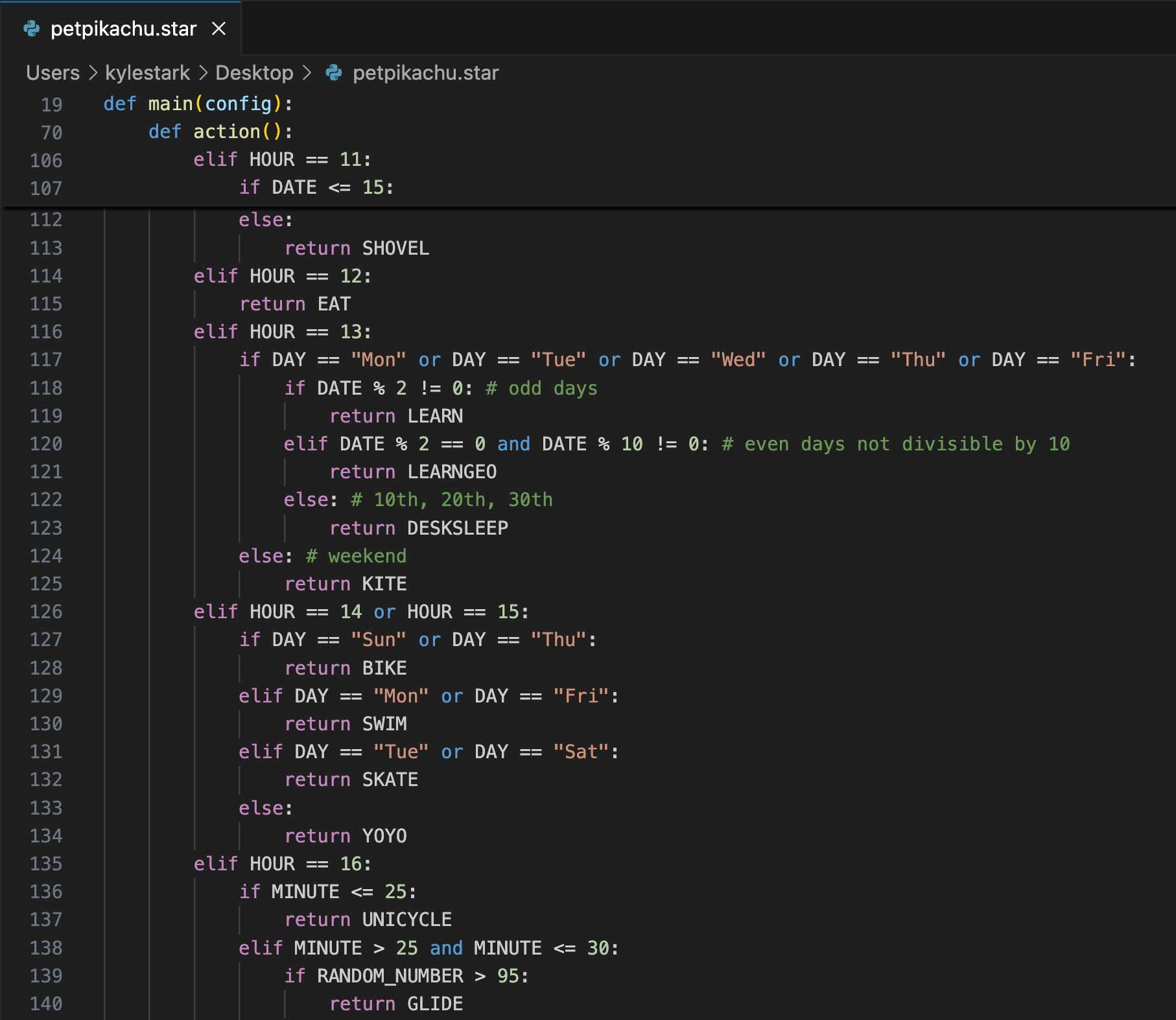
Task: Click line number 126 in the gutter
Action: (x=46, y=612)
